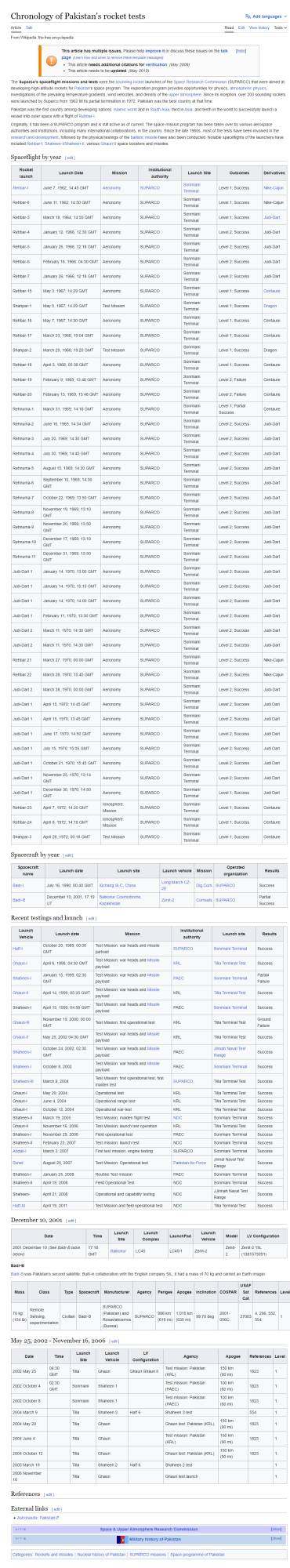Click the Categories label link
Image resolution: width=290 pixels, height=1568 pixels.
point(23,1554)
